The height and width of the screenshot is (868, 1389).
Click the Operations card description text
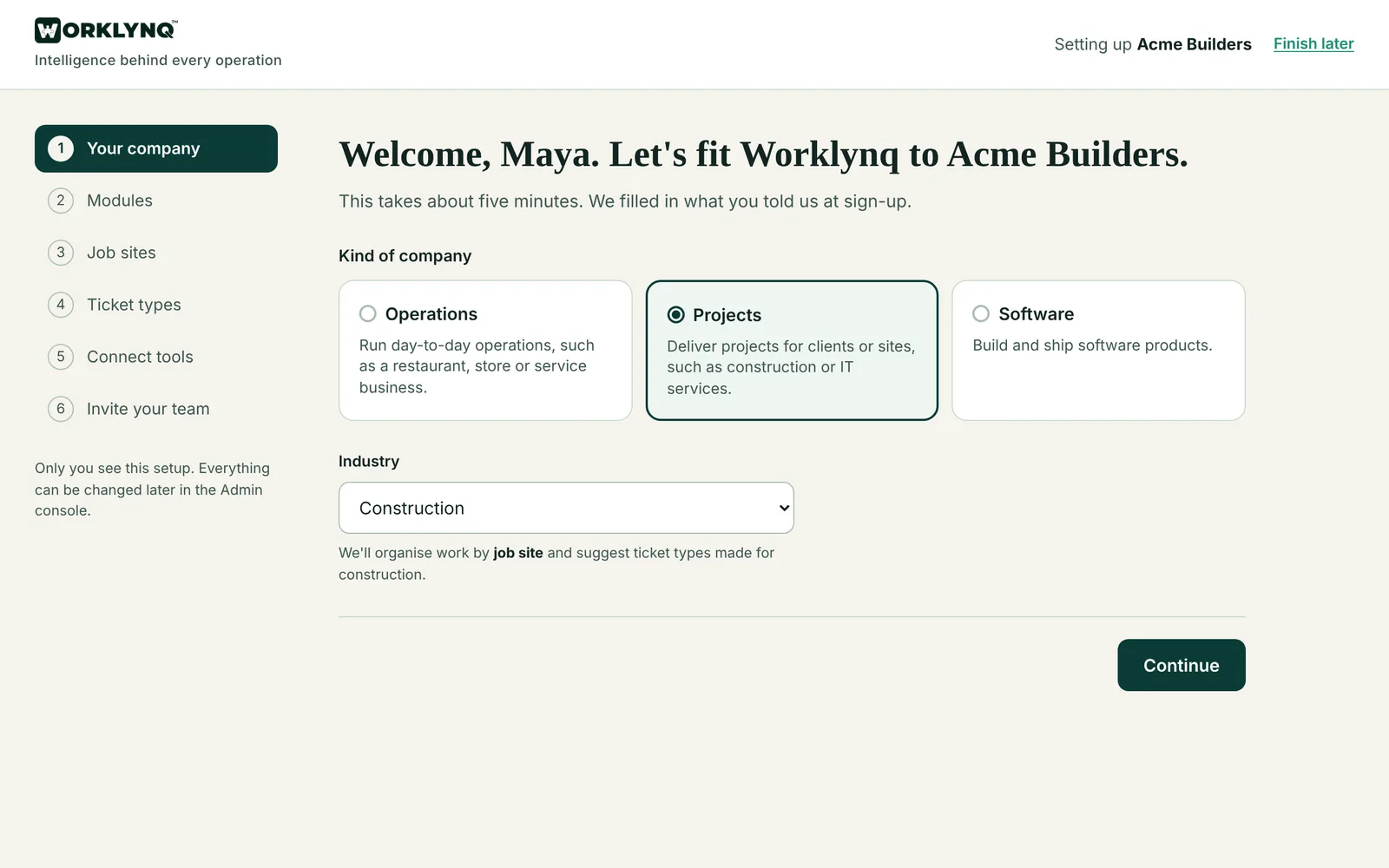[x=477, y=366]
